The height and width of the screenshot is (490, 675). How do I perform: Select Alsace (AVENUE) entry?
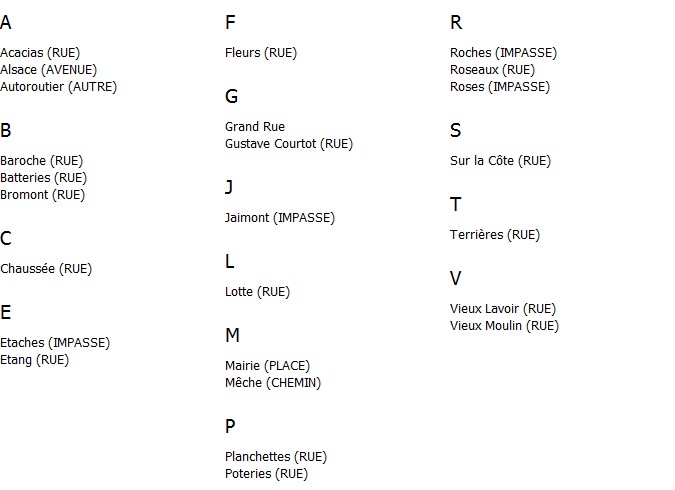click(49, 70)
